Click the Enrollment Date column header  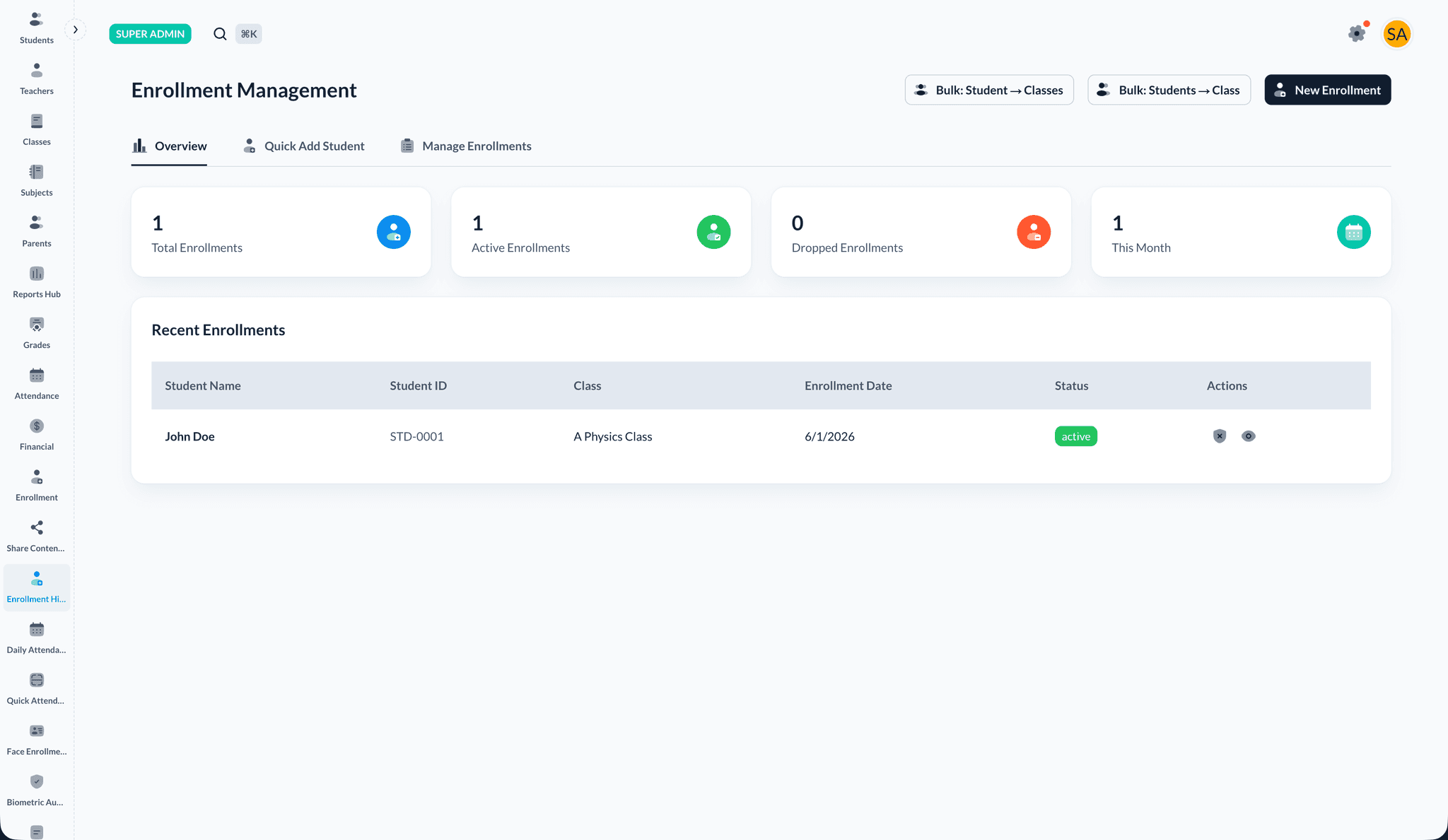848,386
